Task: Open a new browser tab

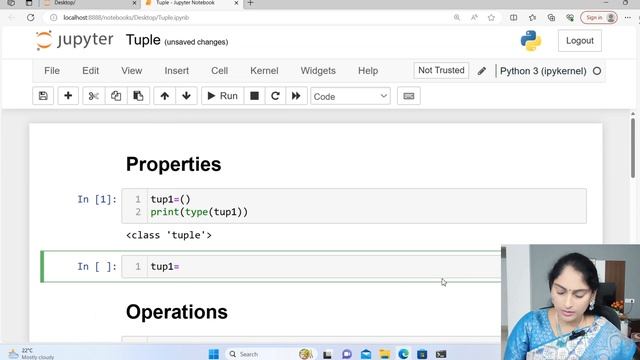Action: click(251, 3)
